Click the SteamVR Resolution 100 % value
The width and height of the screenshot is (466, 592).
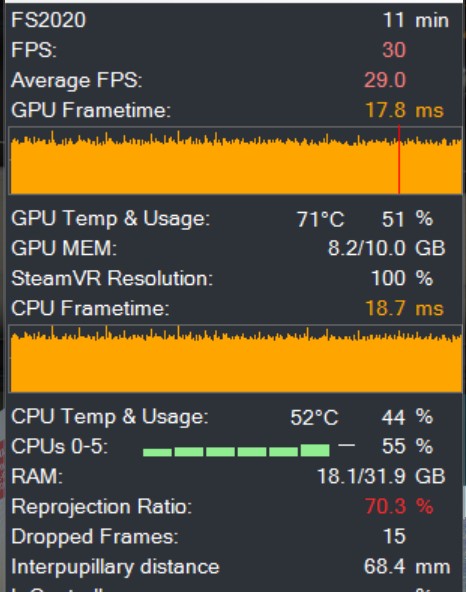[x=402, y=278]
